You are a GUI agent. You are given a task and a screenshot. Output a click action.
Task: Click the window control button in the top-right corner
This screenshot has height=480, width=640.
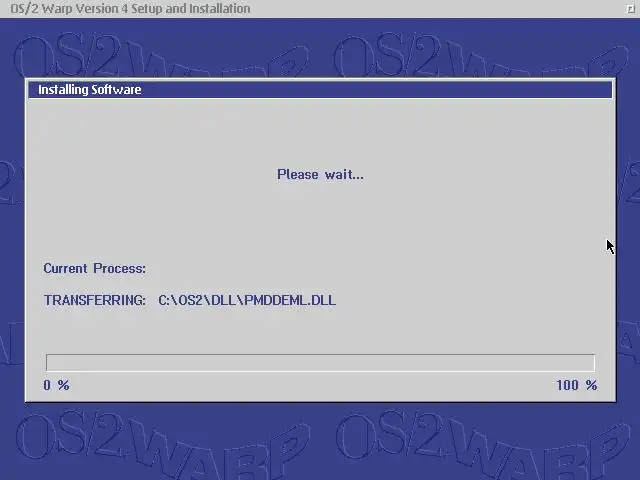[x=631, y=9]
